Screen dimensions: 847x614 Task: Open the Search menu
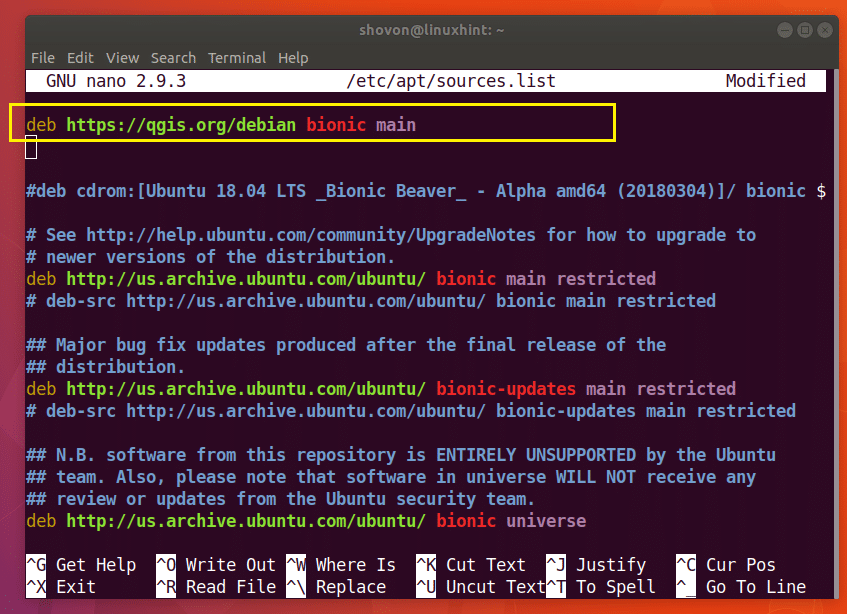pos(173,58)
